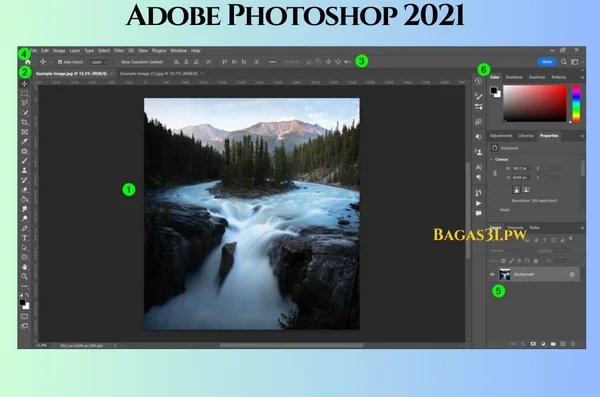Open the Actions play icon in dock

(x=478, y=203)
